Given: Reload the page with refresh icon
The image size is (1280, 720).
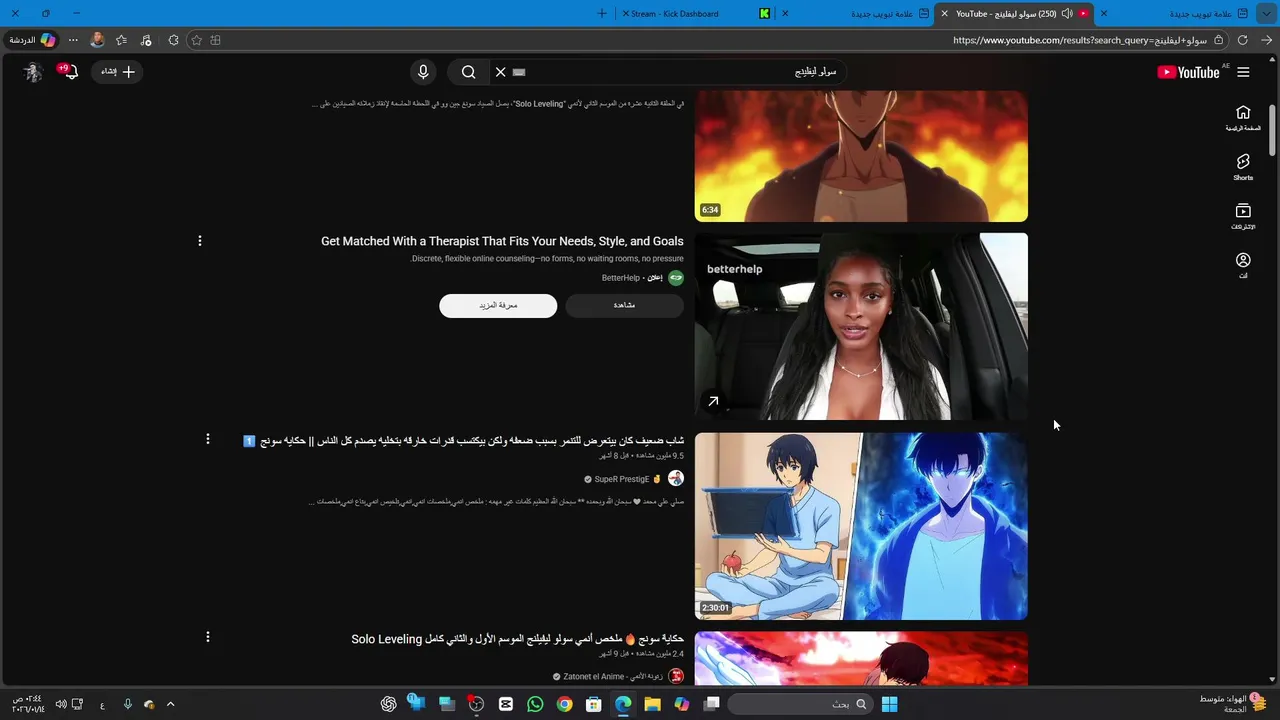Looking at the screenshot, I should pos(1243,40).
